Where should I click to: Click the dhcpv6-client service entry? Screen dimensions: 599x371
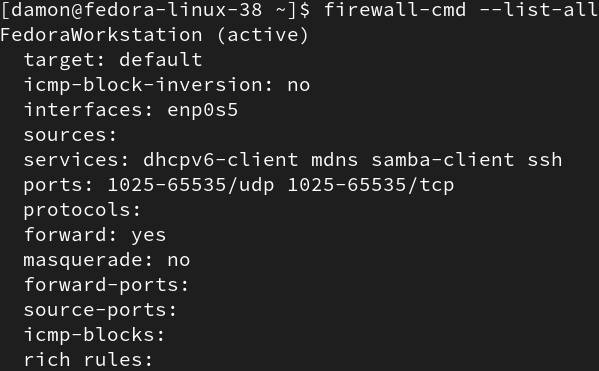(220, 160)
